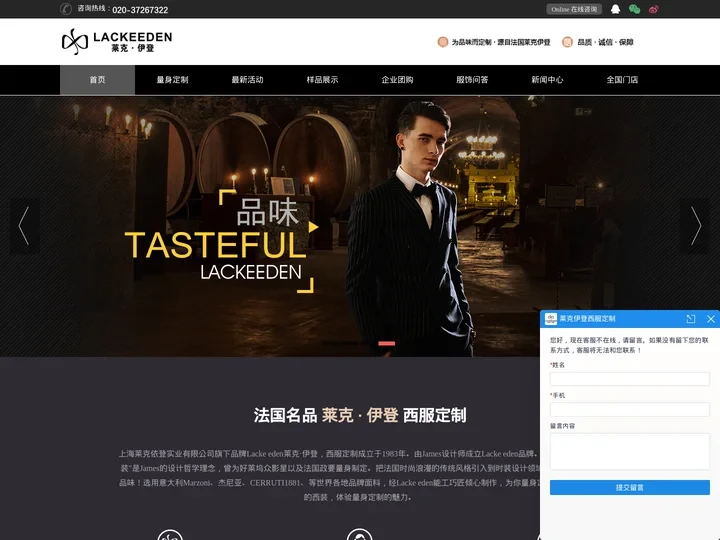Show previous banner slide arrow

point(24,225)
